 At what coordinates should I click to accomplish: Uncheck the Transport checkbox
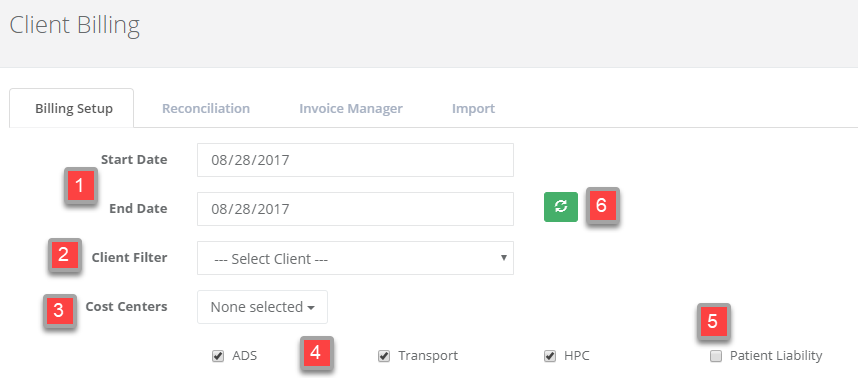click(384, 357)
